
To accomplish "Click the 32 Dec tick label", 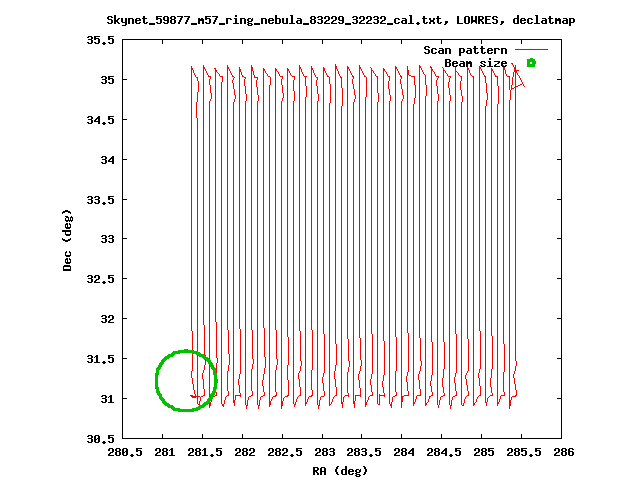I will [x=108, y=319].
